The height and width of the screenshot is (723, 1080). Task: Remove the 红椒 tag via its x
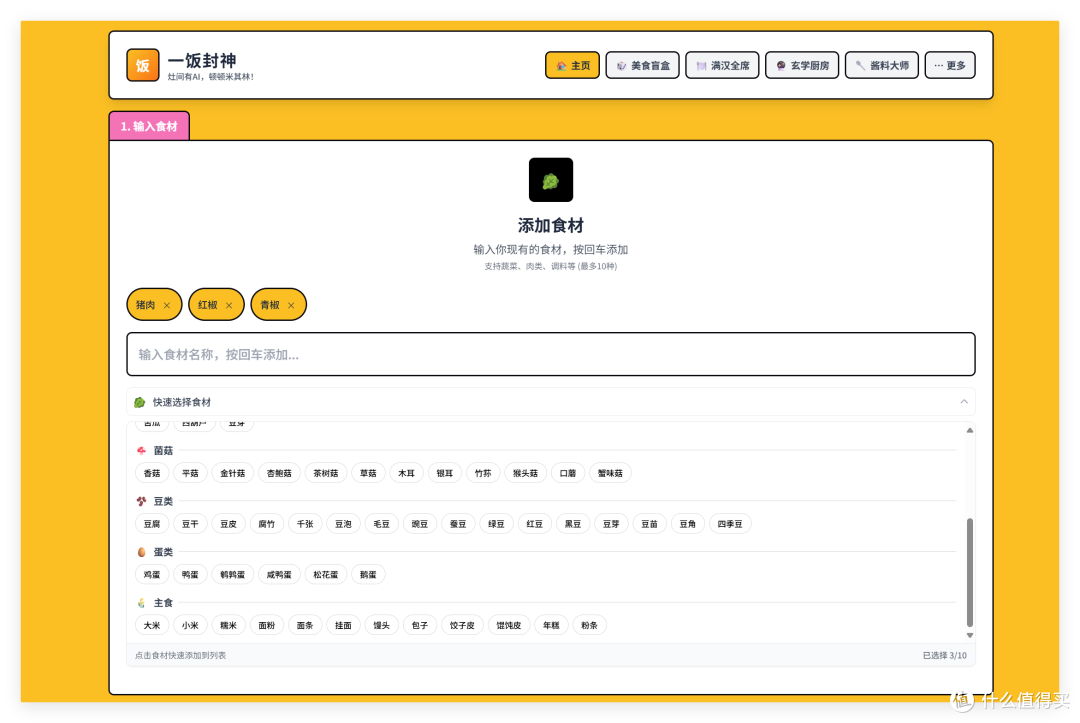pos(229,305)
